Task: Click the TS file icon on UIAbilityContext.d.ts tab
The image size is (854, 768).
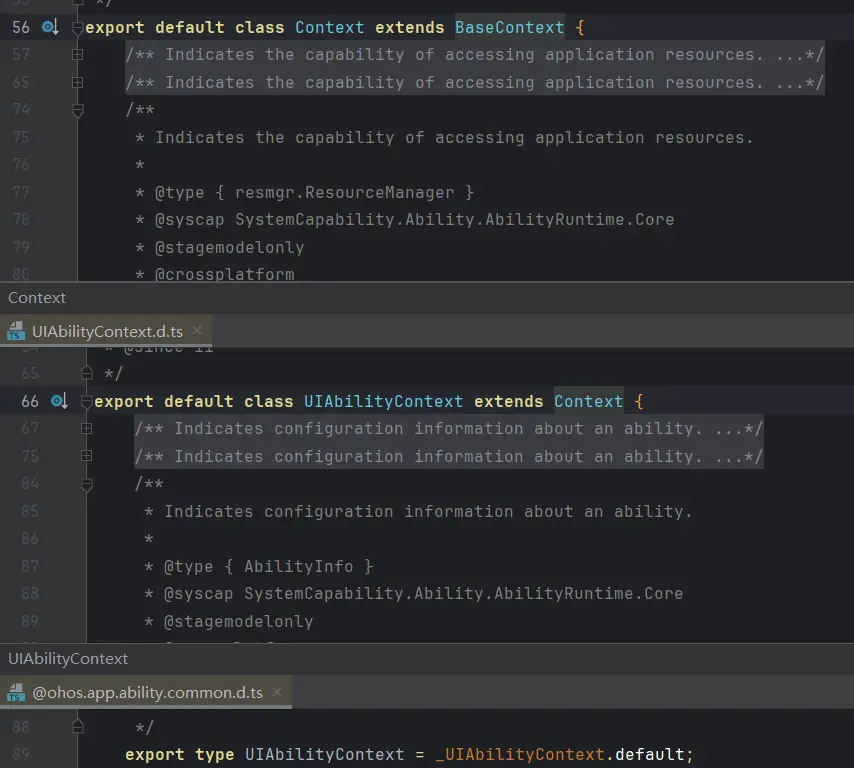Action: point(17,330)
